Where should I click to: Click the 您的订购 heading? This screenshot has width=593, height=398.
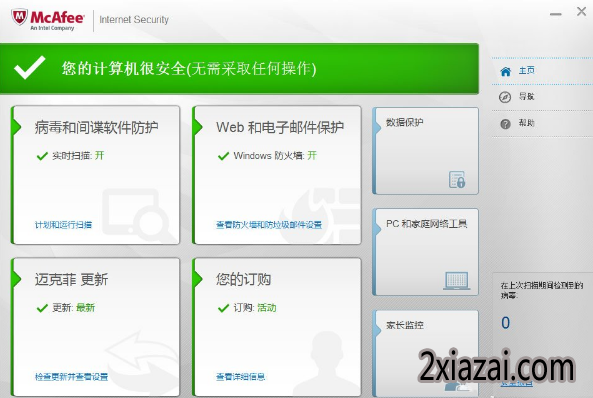click(244, 280)
